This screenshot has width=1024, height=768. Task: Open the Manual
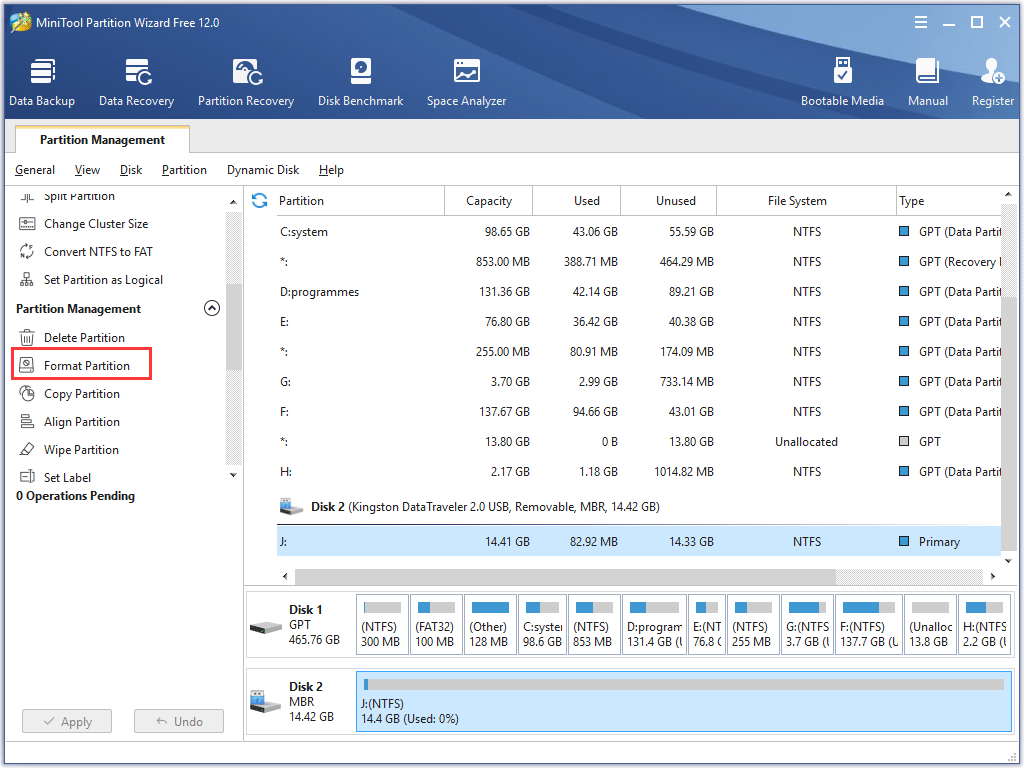tap(927, 82)
